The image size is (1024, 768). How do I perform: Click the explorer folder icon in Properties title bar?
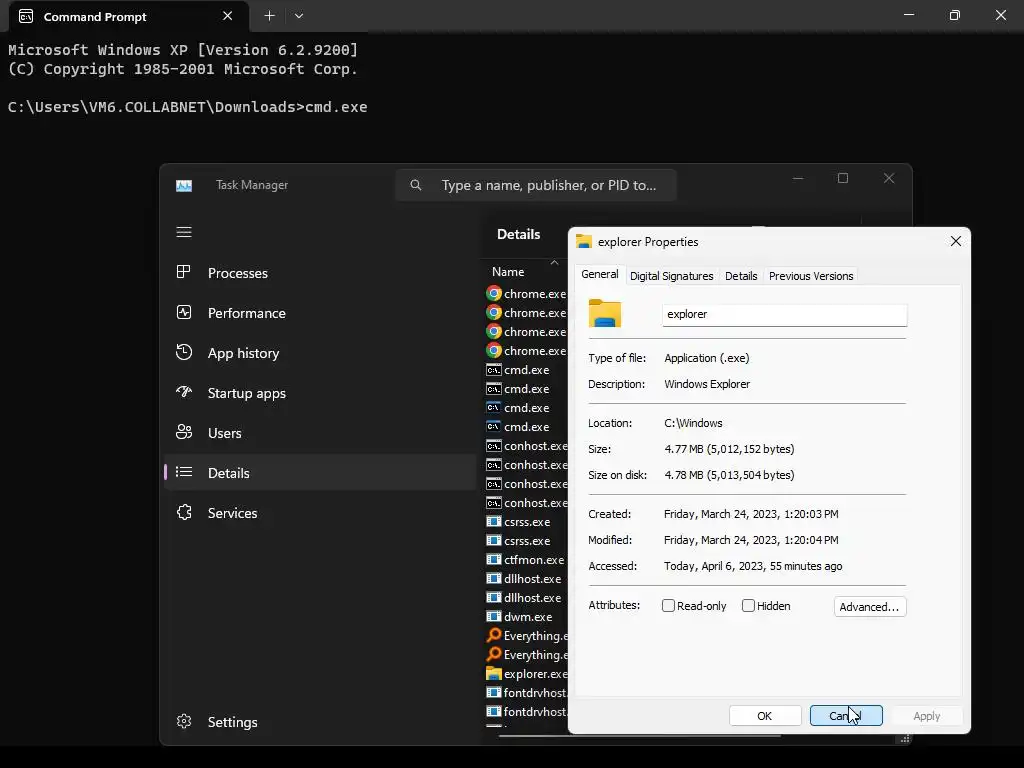pyautogui.click(x=584, y=242)
